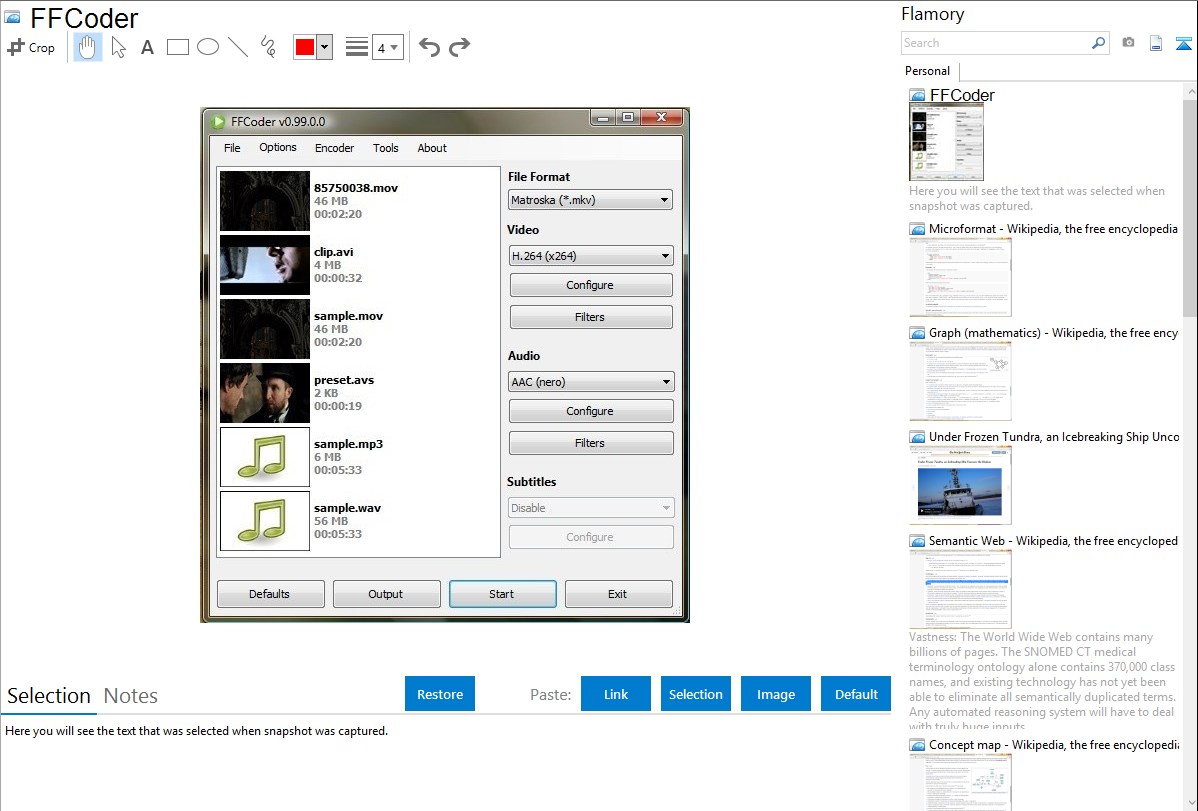Switch to the Personal tab
This screenshot has width=1198, height=811.
coord(928,71)
